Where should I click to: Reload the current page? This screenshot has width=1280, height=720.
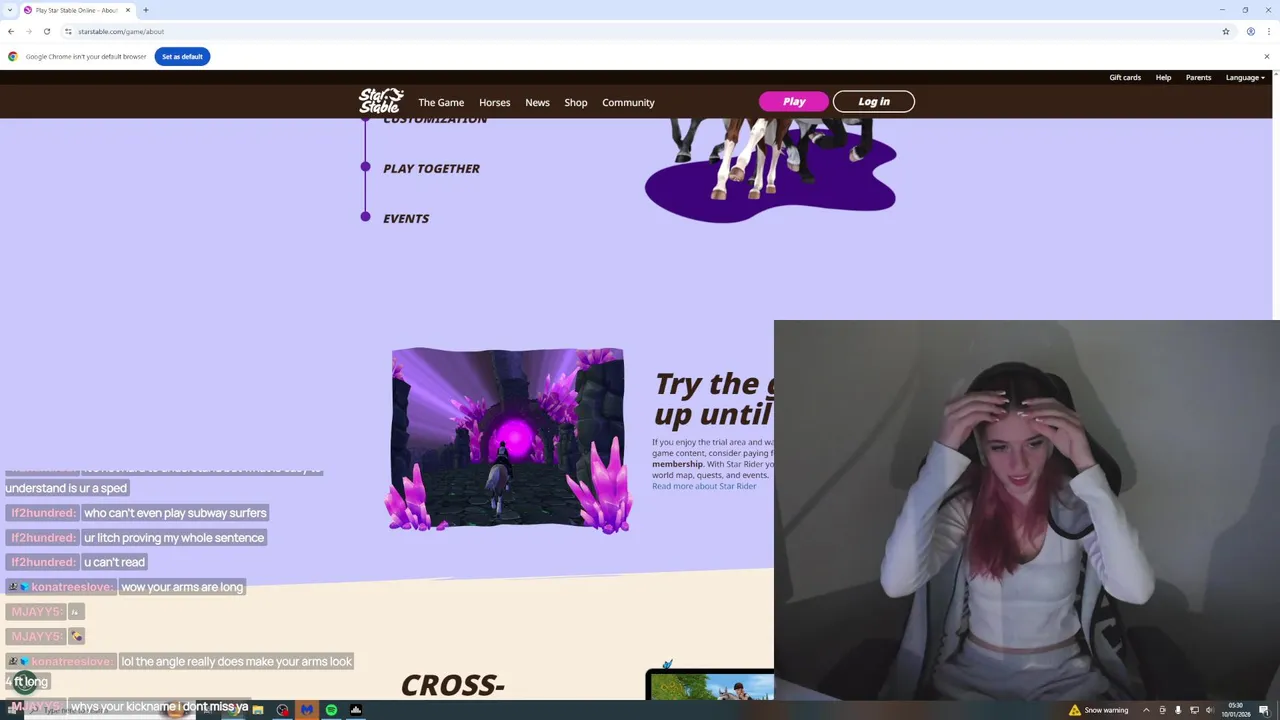click(x=46, y=31)
